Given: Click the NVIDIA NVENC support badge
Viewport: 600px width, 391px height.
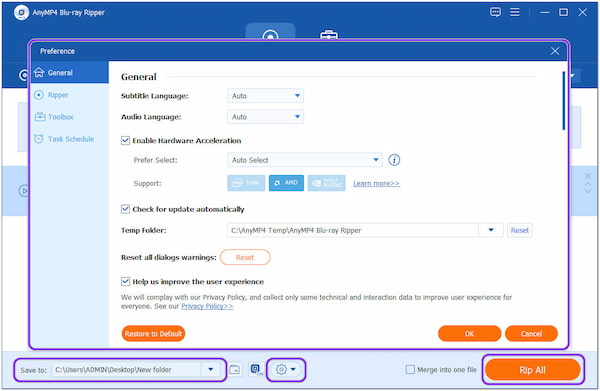Looking at the screenshot, I should (326, 183).
